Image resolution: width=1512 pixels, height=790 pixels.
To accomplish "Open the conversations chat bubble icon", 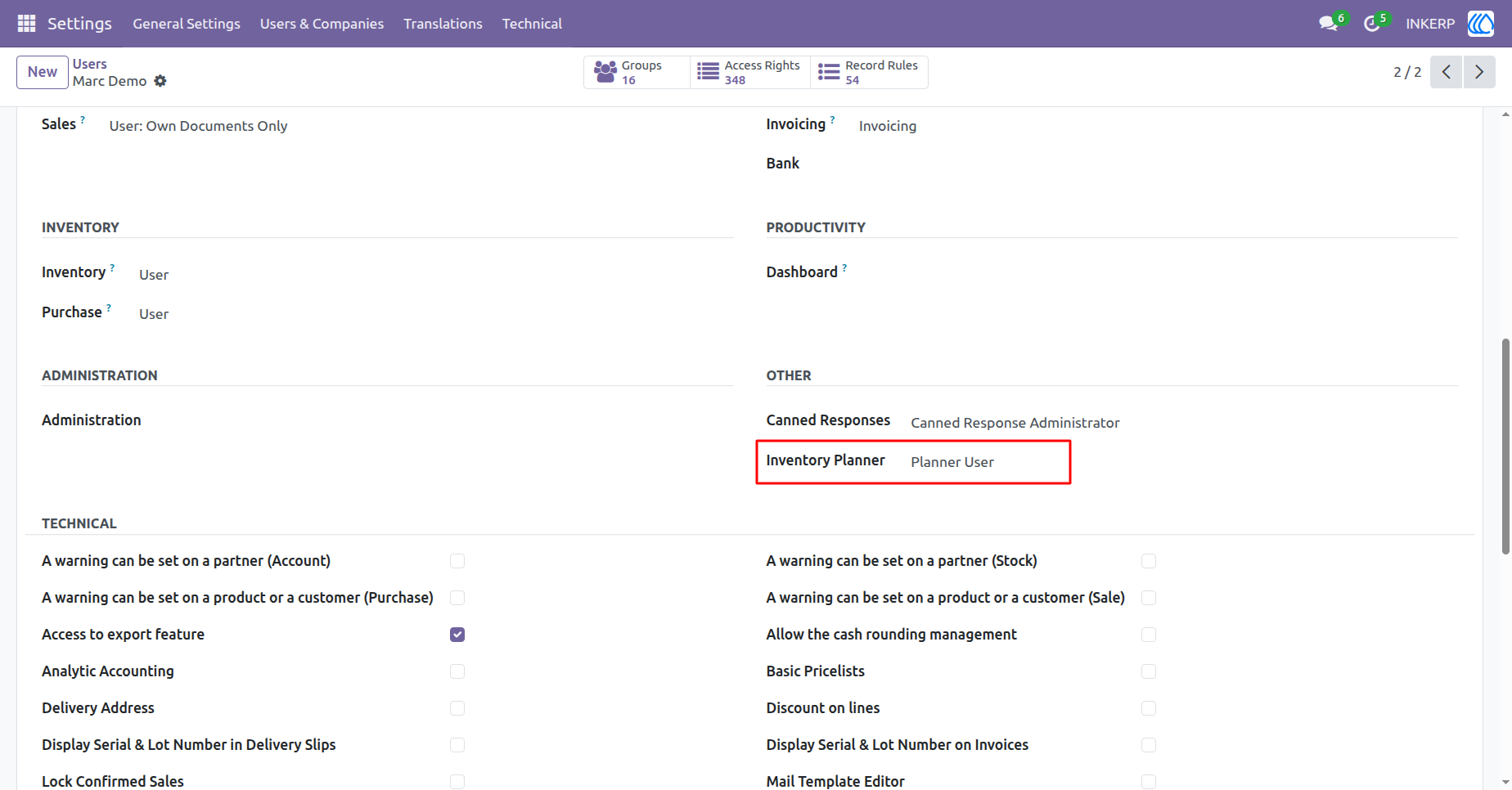I will (1328, 24).
